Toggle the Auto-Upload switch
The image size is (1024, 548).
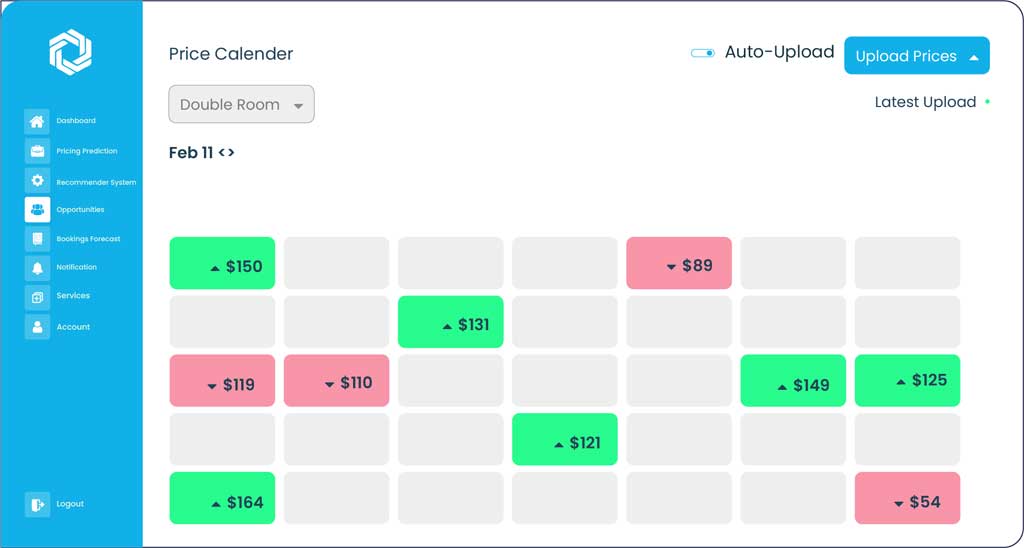[702, 53]
